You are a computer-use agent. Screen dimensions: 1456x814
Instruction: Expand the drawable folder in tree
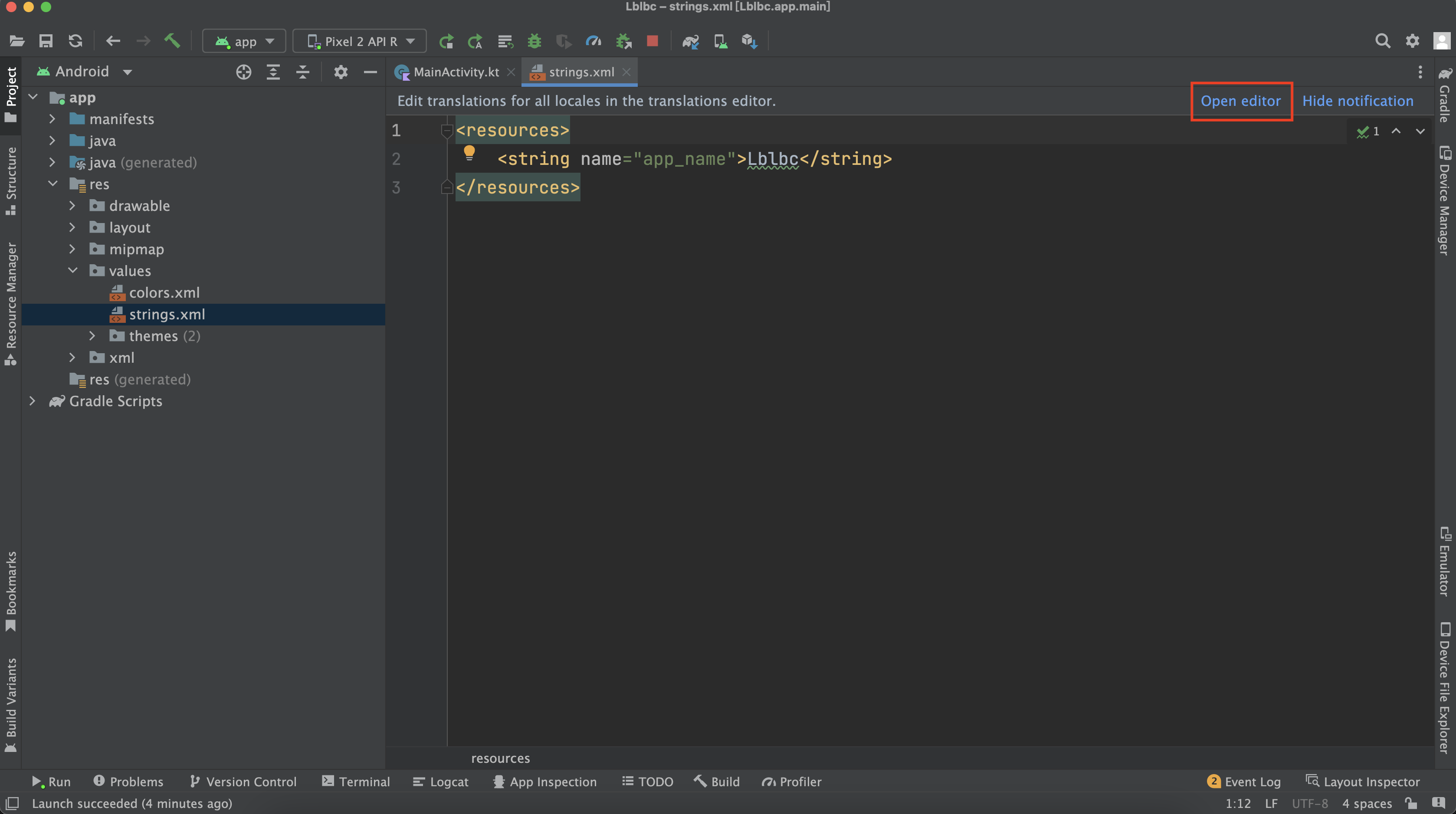tap(72, 206)
